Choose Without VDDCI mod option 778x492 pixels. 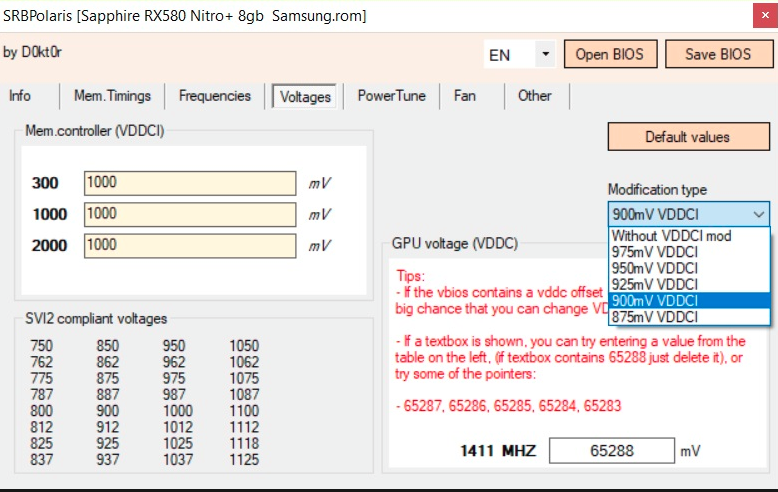[x=671, y=237]
